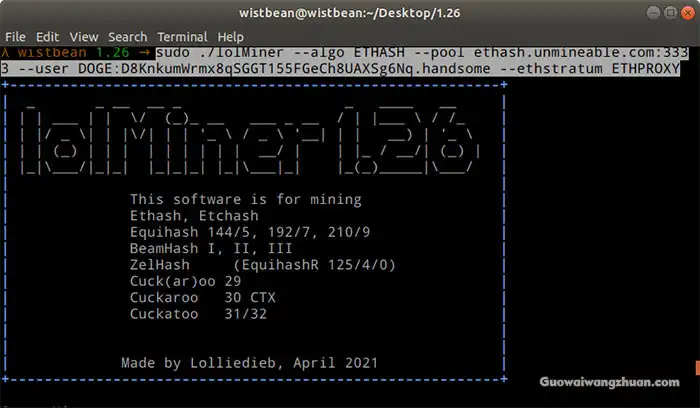Open the File menu
Viewport: 700px width, 408px height.
(15, 37)
